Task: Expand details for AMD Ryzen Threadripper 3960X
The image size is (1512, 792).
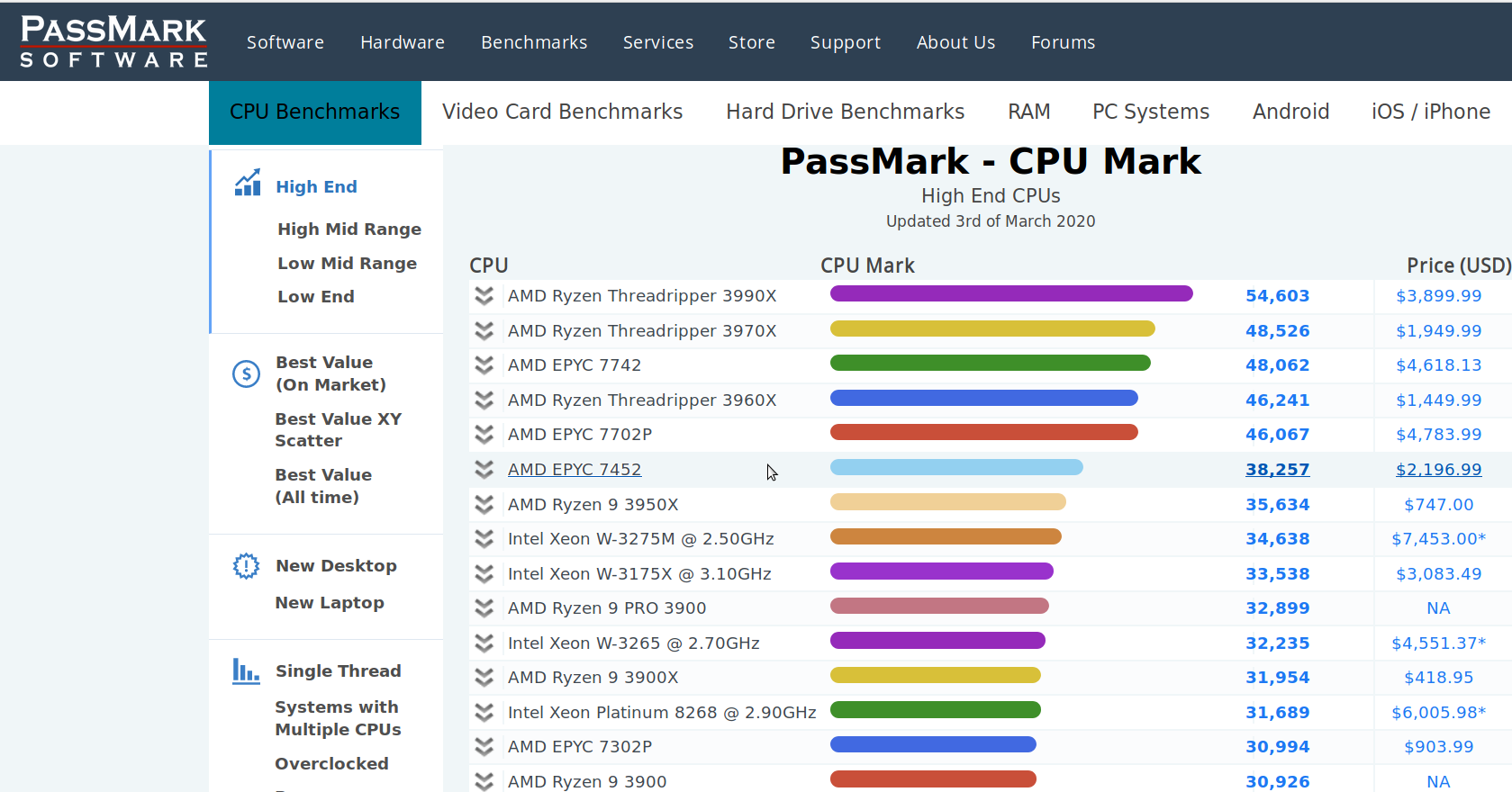Action: pyautogui.click(x=484, y=400)
